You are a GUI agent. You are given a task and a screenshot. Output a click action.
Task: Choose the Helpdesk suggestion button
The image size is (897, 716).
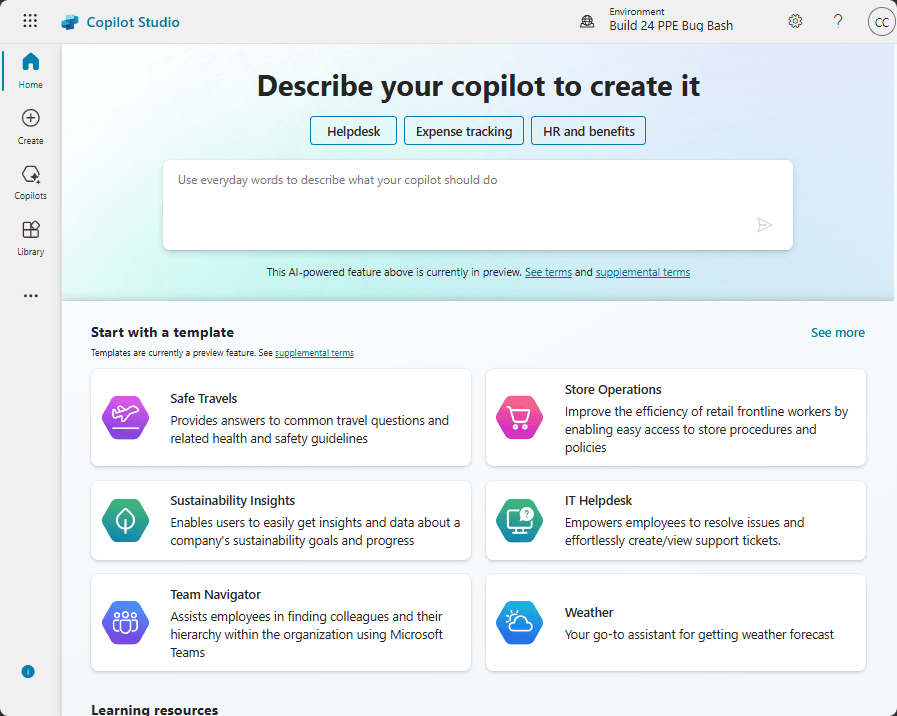353,131
